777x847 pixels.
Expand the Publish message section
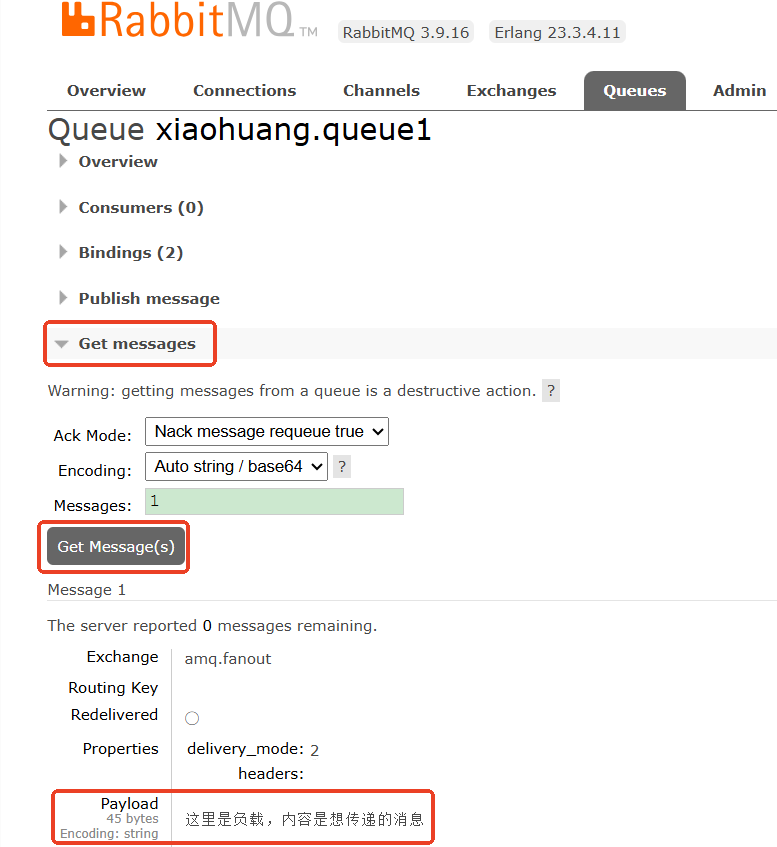(149, 299)
